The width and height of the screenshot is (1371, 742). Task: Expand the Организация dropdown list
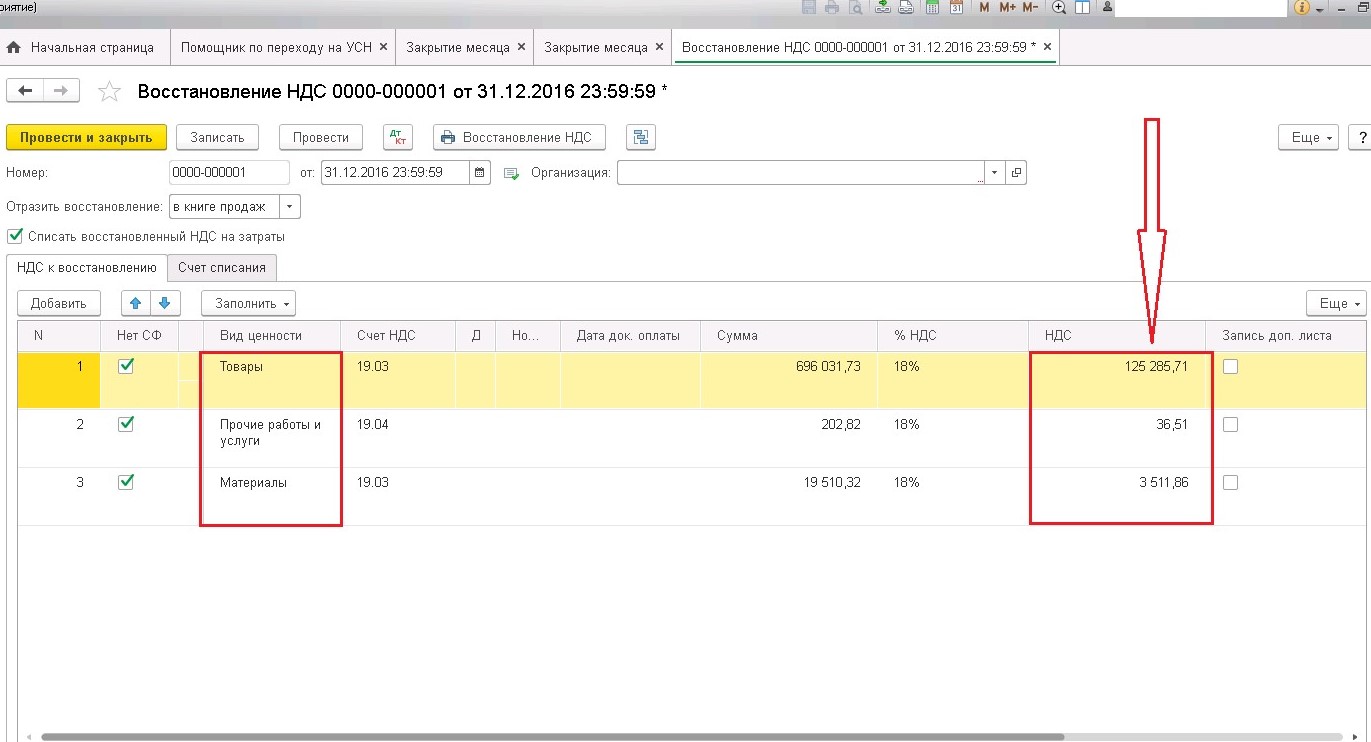(995, 173)
